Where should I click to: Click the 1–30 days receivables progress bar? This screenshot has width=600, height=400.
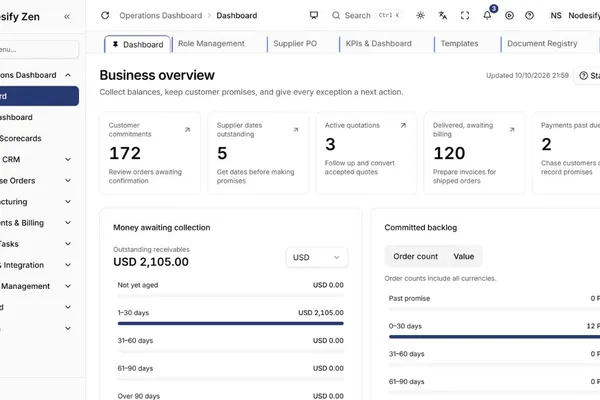pyautogui.click(x=230, y=323)
